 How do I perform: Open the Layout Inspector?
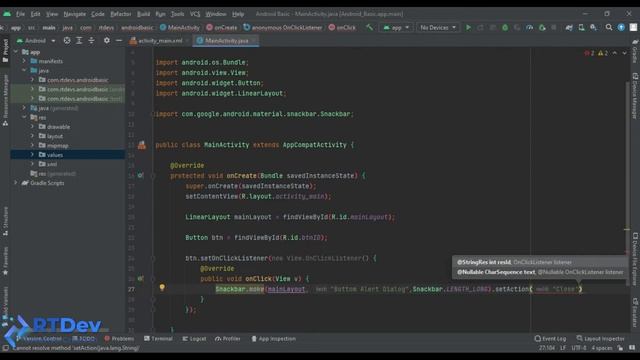(x=600, y=339)
